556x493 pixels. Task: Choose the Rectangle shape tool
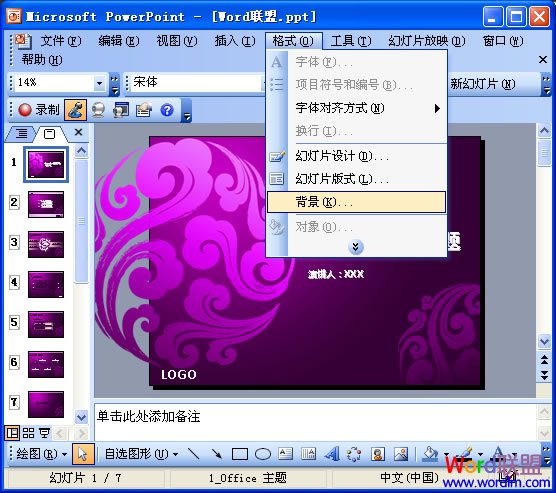pyautogui.click(x=240, y=454)
